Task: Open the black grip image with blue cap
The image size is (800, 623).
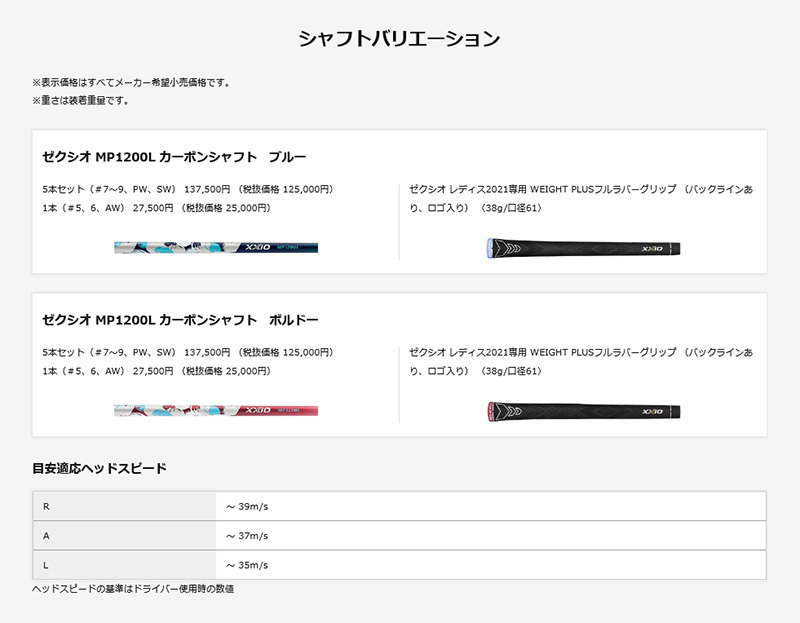Action: click(584, 248)
